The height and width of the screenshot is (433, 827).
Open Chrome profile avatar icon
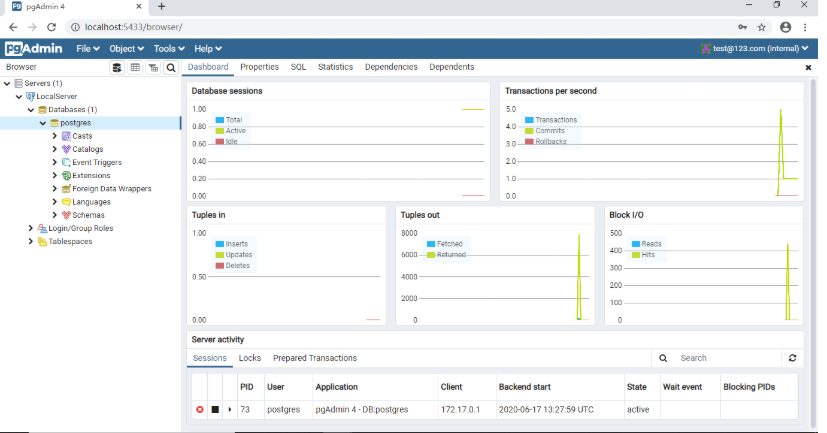785,27
